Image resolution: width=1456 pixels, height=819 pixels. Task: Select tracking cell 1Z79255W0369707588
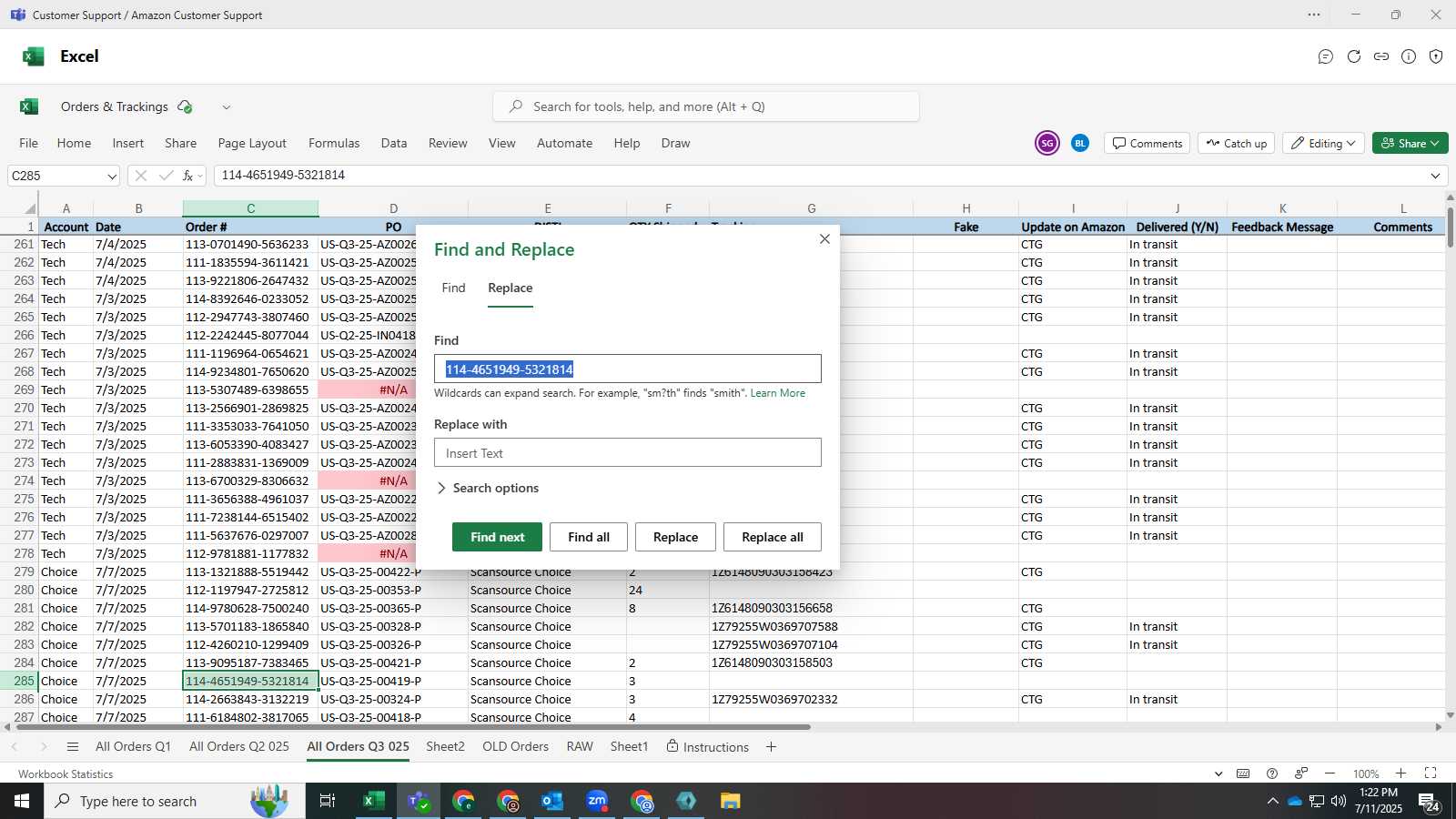[x=811, y=626]
